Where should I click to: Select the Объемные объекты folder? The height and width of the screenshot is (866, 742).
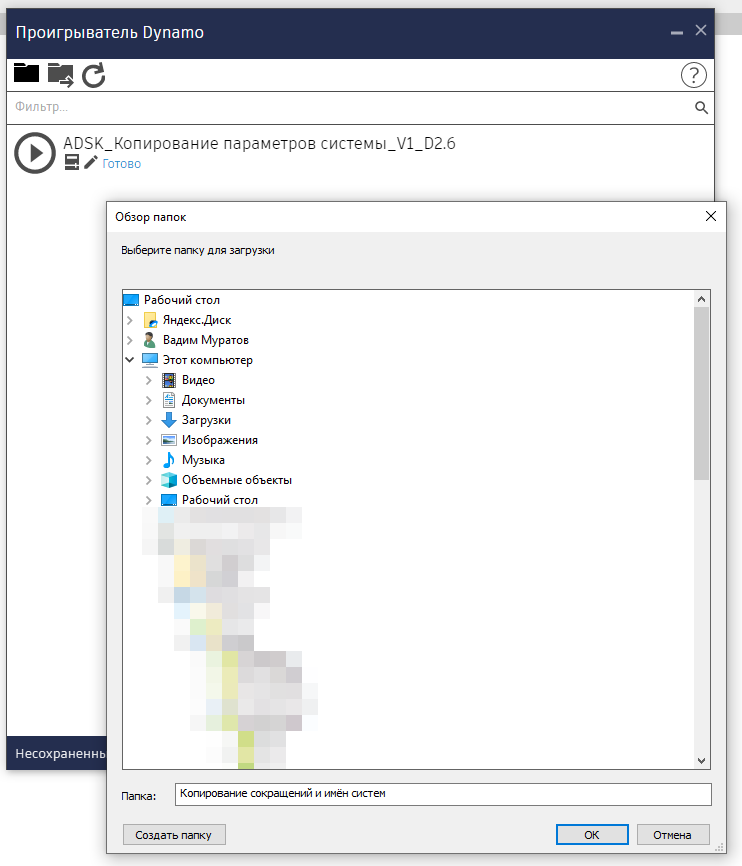pyautogui.click(x=237, y=480)
